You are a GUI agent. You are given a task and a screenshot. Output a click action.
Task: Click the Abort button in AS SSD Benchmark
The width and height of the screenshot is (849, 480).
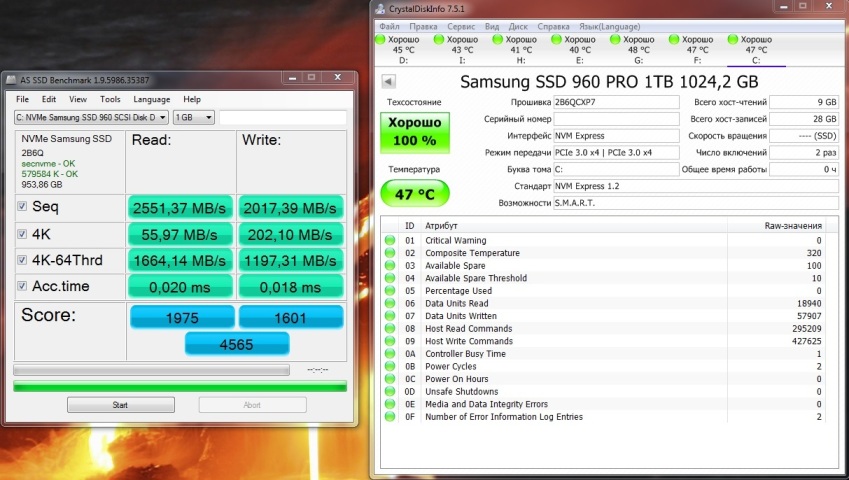[x=252, y=405]
